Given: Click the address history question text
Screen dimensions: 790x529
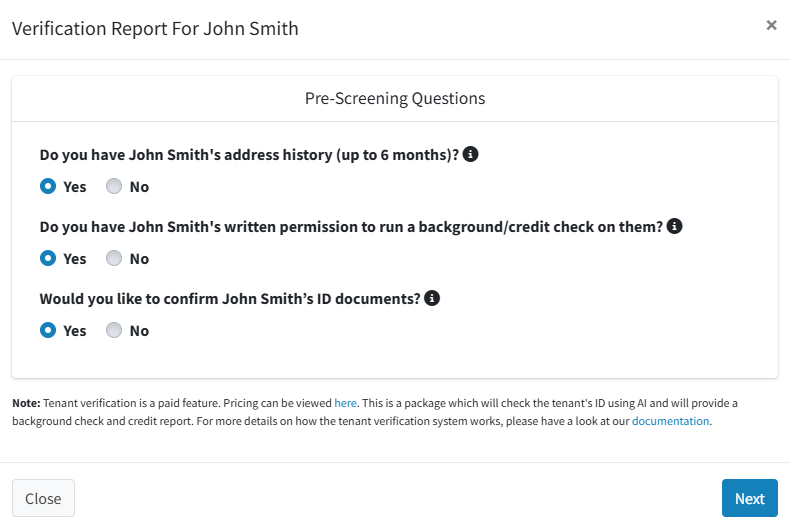Looking at the screenshot, I should [x=249, y=155].
